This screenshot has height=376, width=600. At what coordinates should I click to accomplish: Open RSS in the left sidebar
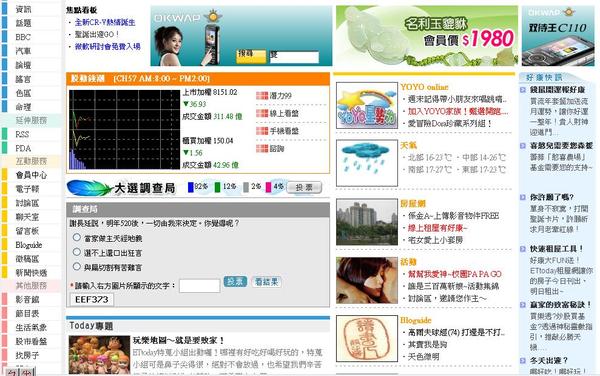[22, 134]
